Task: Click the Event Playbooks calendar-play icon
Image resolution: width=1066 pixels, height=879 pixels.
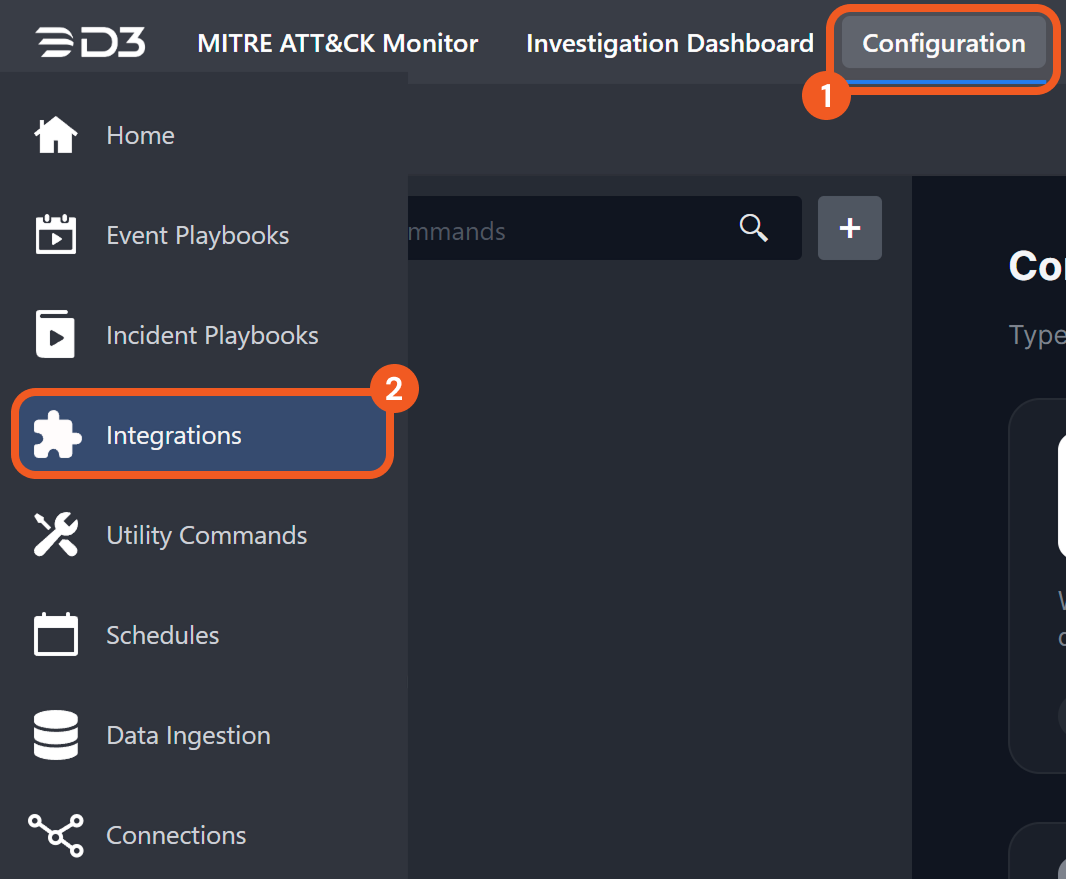Action: [56, 235]
